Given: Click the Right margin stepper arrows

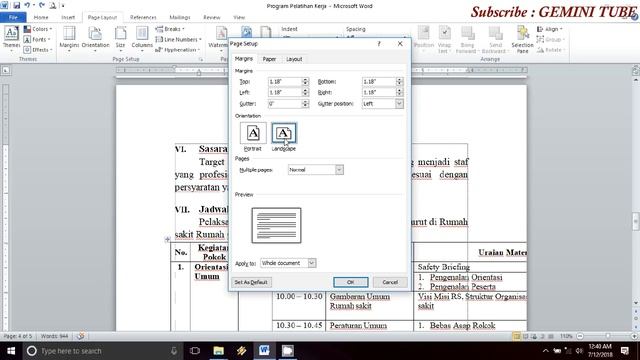Looking at the screenshot, I should click(399, 93).
